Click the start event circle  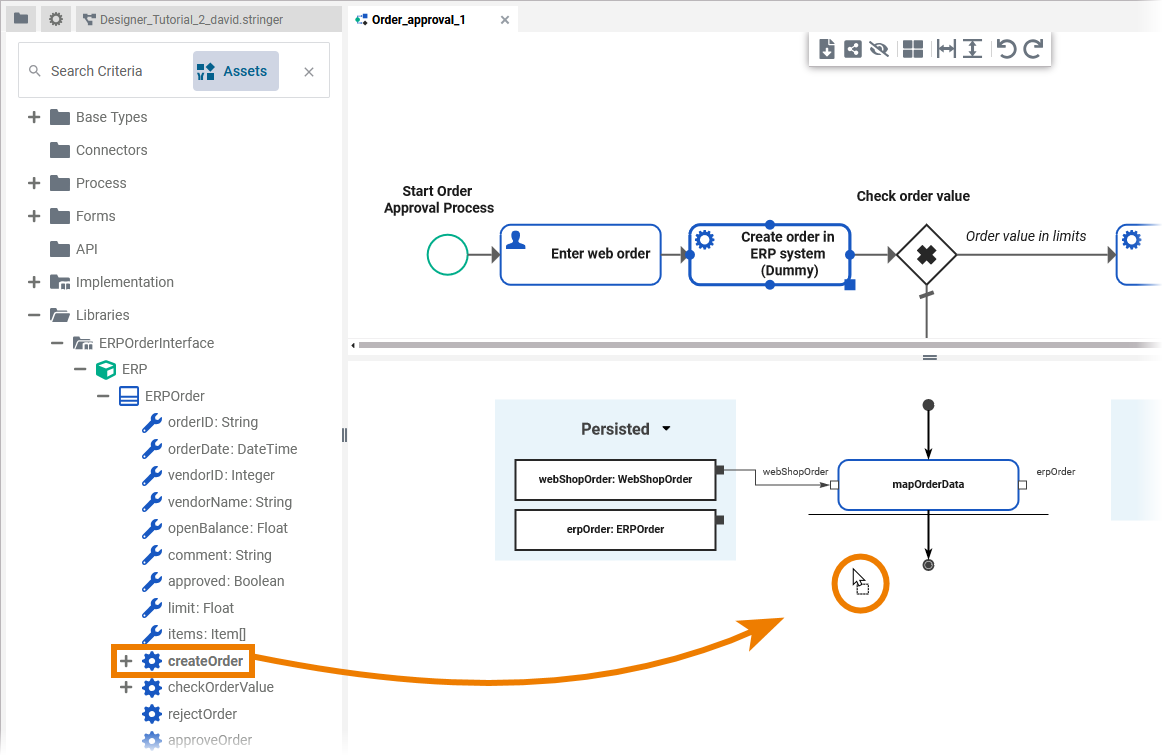pos(447,254)
